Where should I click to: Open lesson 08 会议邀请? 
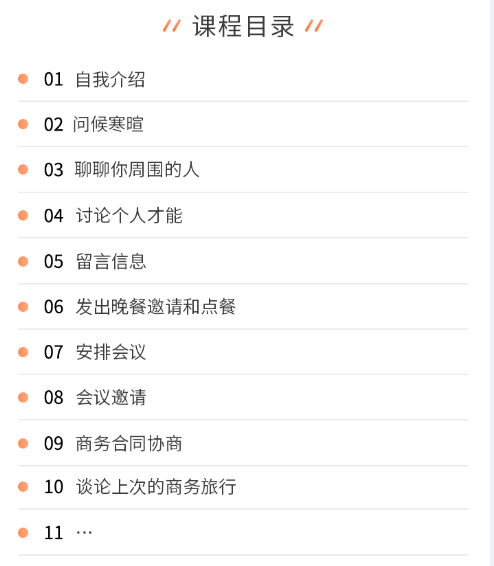coord(243,397)
